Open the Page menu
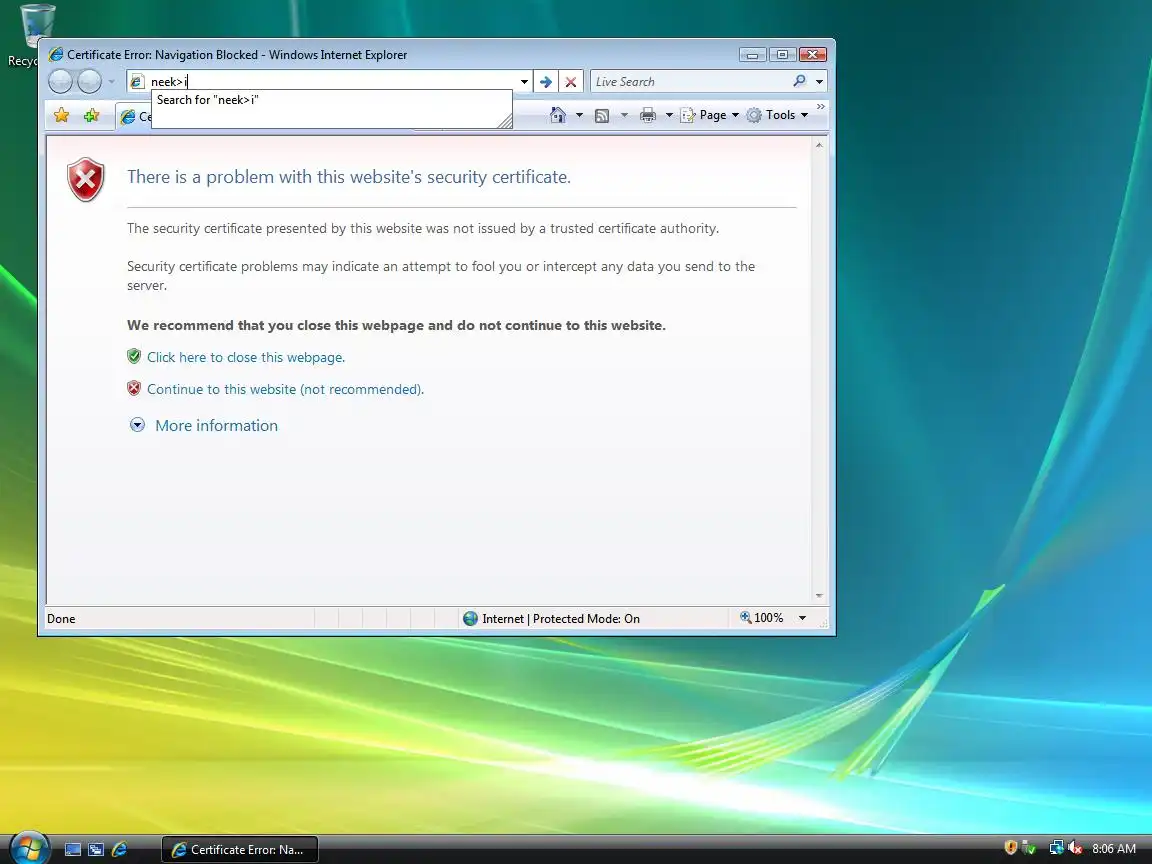Screen dimensions: 1152x864 click(710, 115)
